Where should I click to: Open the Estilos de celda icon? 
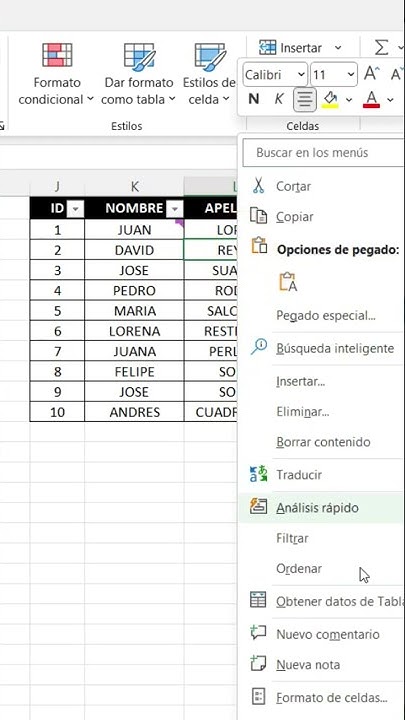pos(210,56)
